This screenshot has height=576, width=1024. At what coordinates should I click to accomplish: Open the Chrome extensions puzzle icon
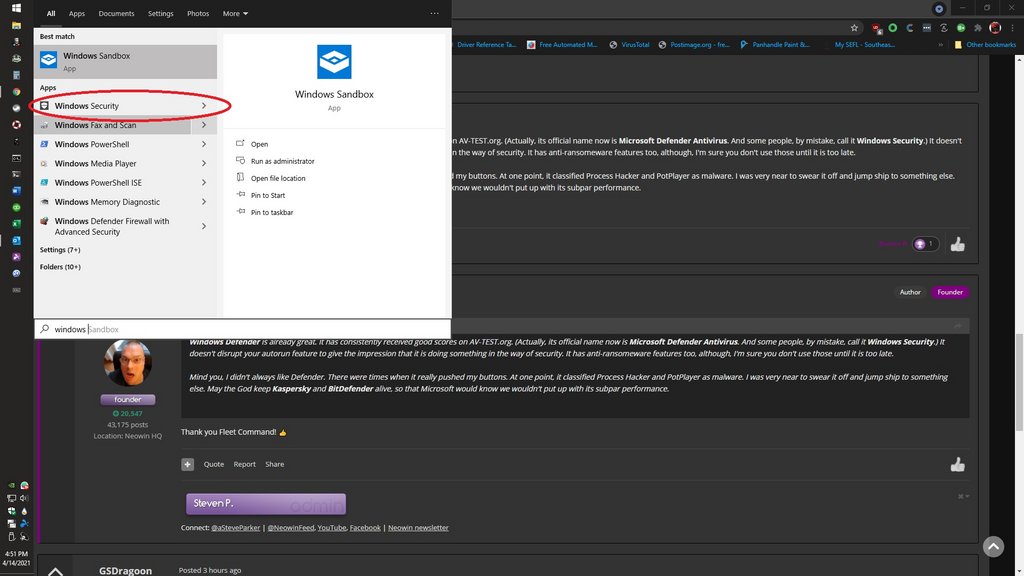[978, 28]
